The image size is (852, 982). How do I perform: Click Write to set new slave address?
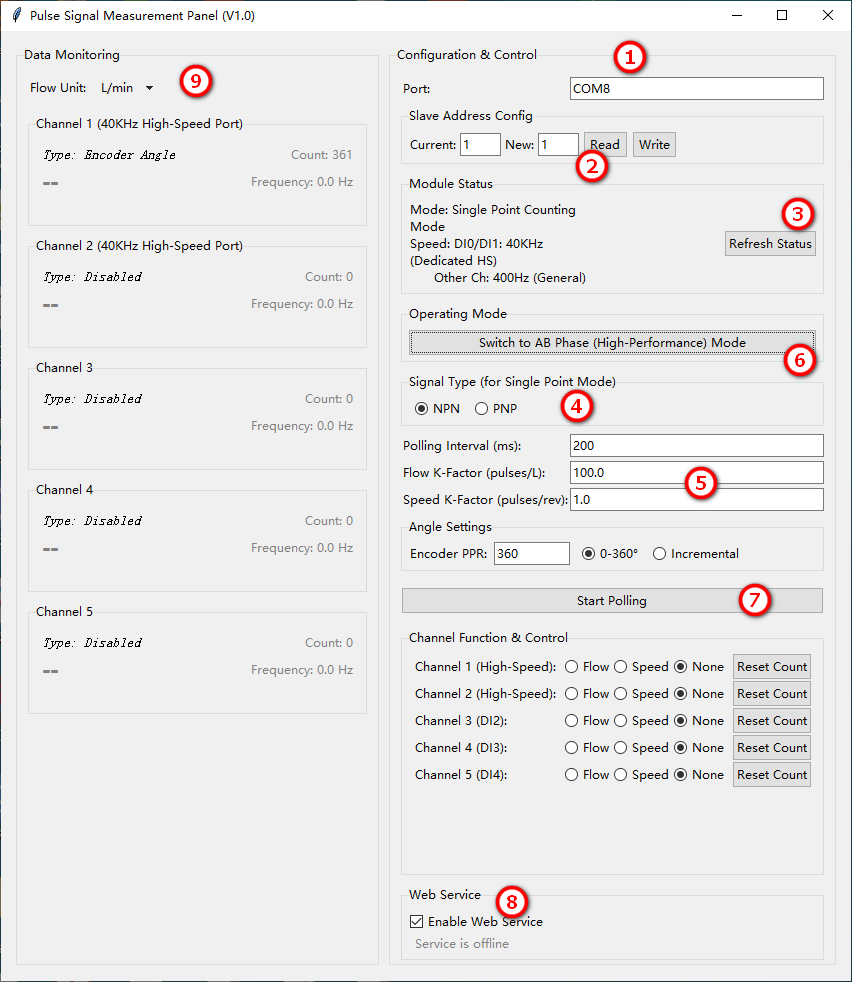653,144
